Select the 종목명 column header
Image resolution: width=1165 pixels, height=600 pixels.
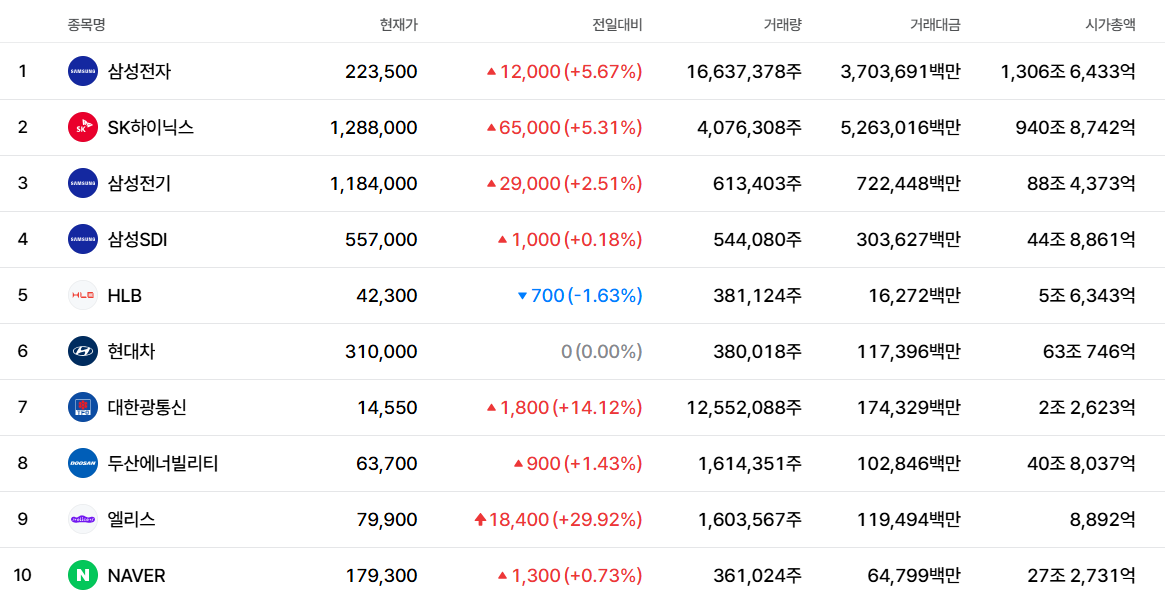(87, 25)
